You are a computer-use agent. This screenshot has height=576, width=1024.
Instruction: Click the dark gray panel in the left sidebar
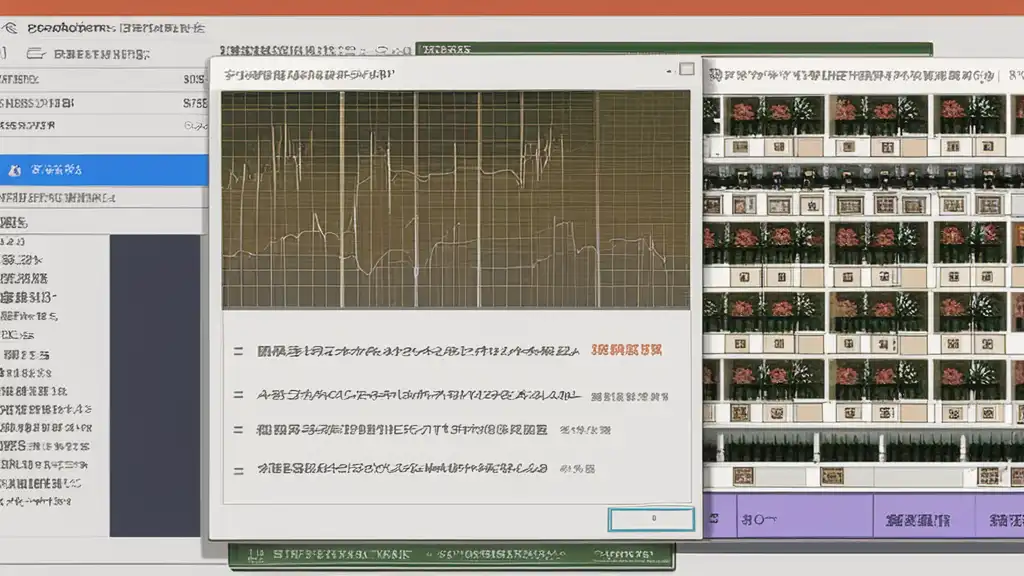(x=155, y=386)
